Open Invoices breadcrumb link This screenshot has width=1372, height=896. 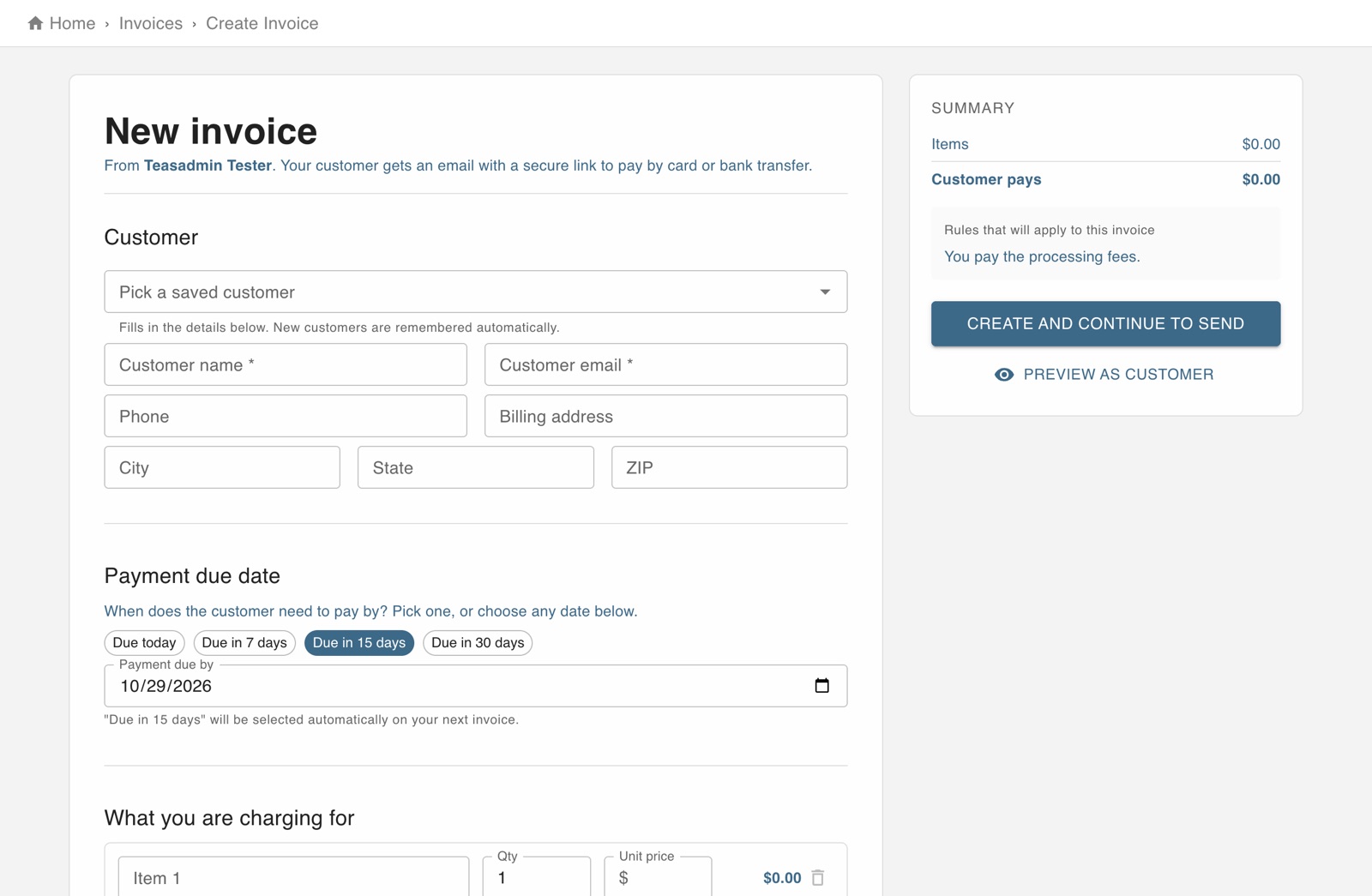coord(151,23)
